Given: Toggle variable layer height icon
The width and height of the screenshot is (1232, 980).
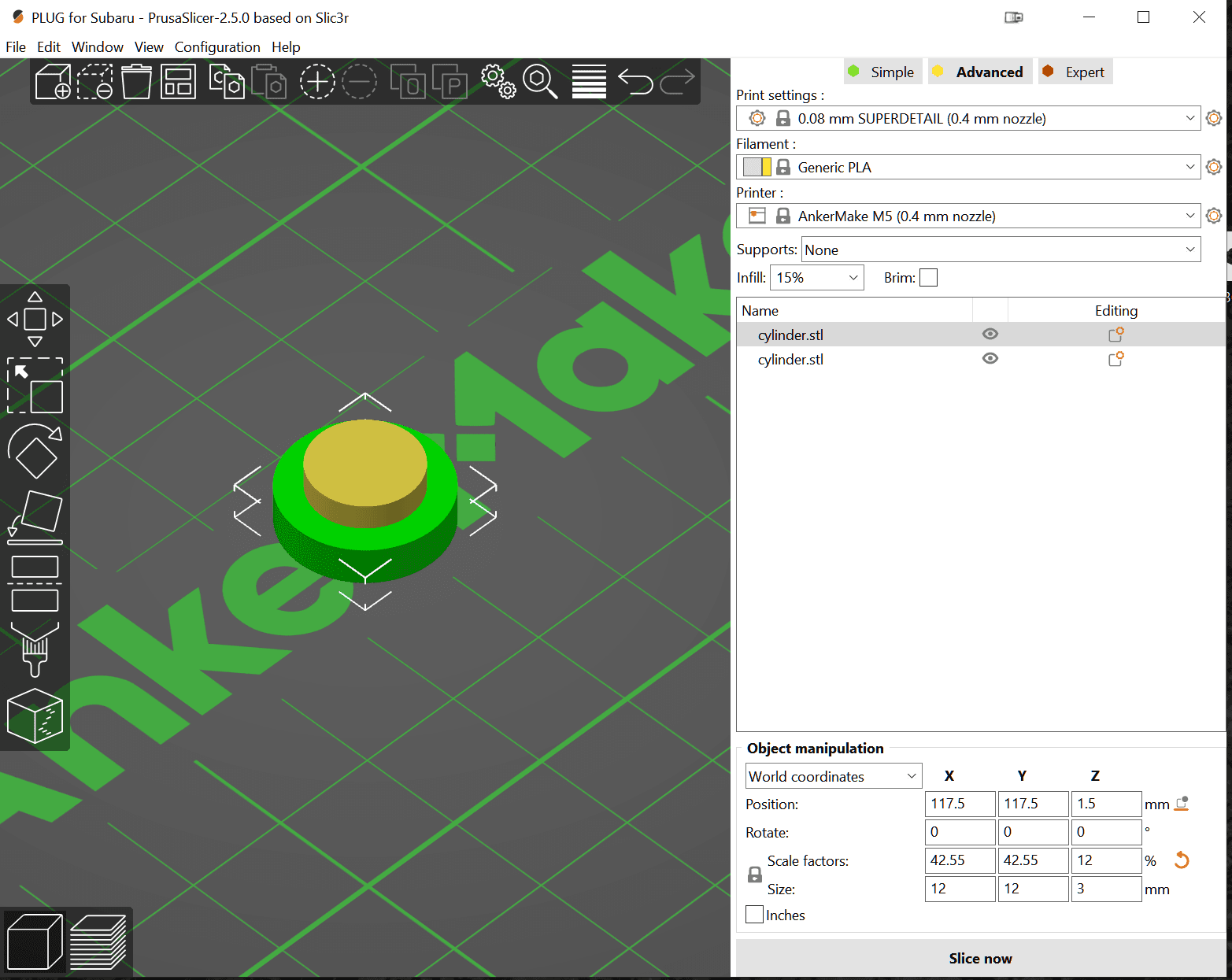Looking at the screenshot, I should [589, 81].
